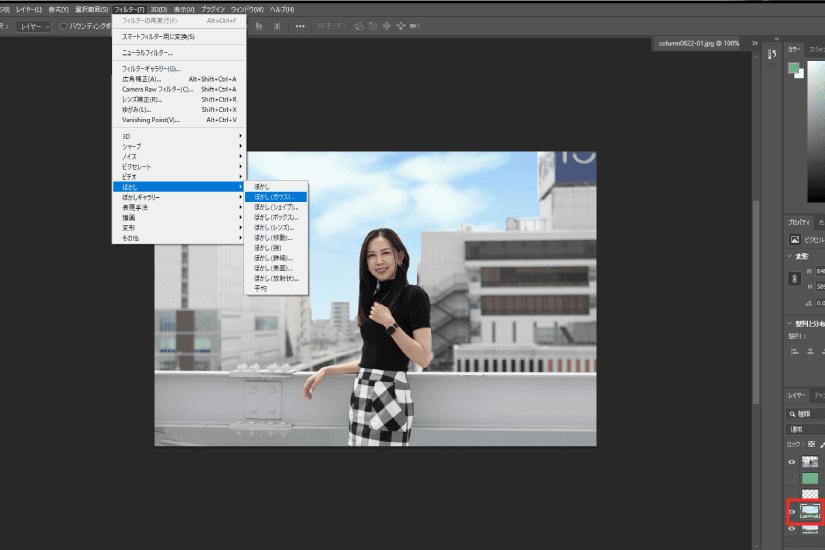Show the hidden green fill layer
Screen dimensions: 825x550
792,478
